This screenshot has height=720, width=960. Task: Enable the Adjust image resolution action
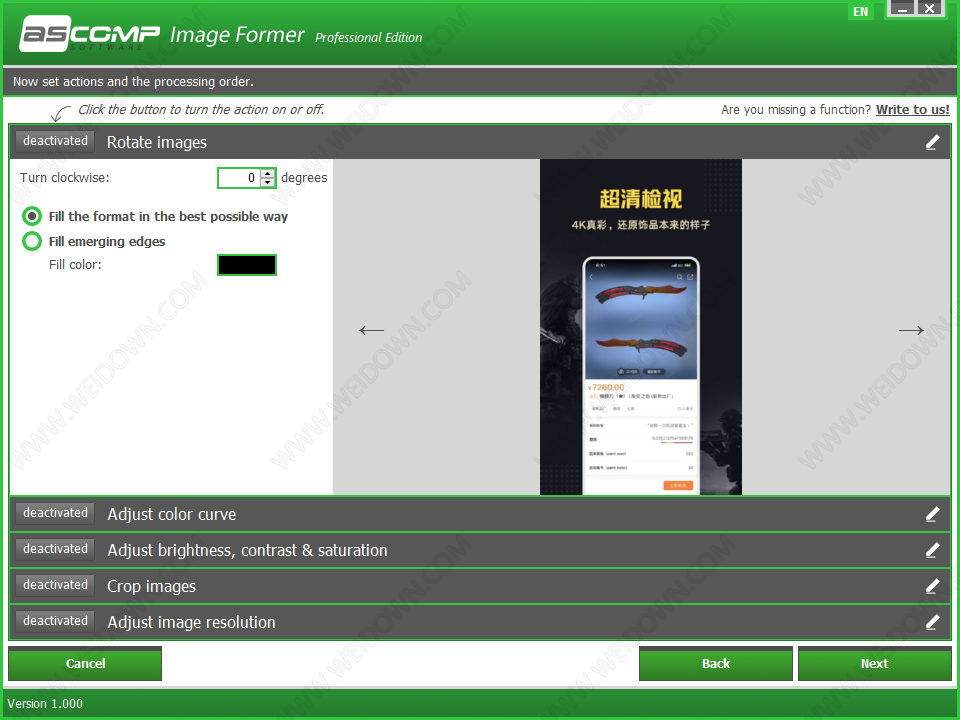pyautogui.click(x=55, y=621)
